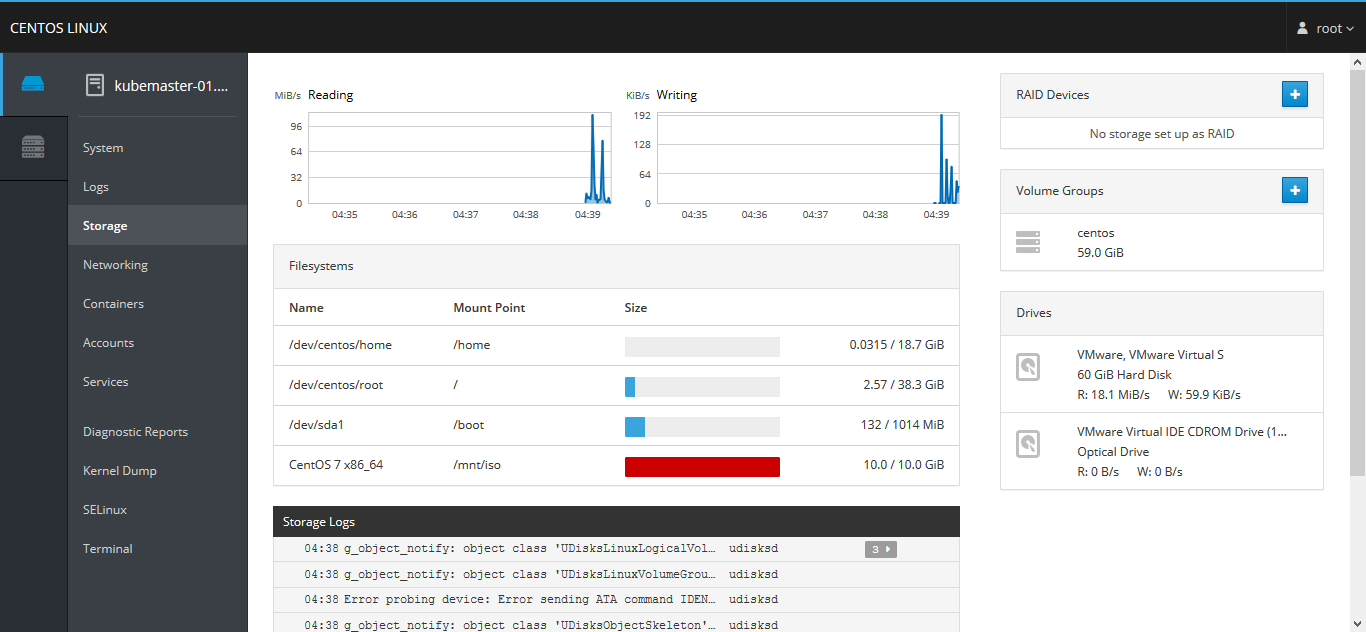1366x632 pixels.
Task: Click the Mount Point column header
Action: (489, 308)
